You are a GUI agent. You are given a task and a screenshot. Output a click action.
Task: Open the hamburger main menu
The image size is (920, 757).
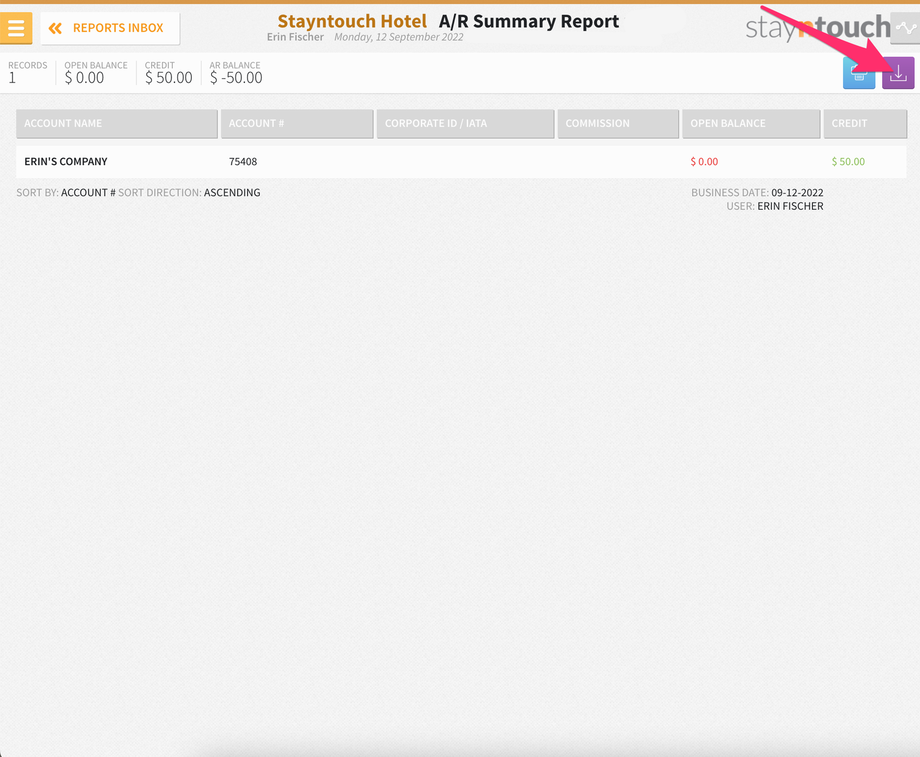[x=16, y=28]
